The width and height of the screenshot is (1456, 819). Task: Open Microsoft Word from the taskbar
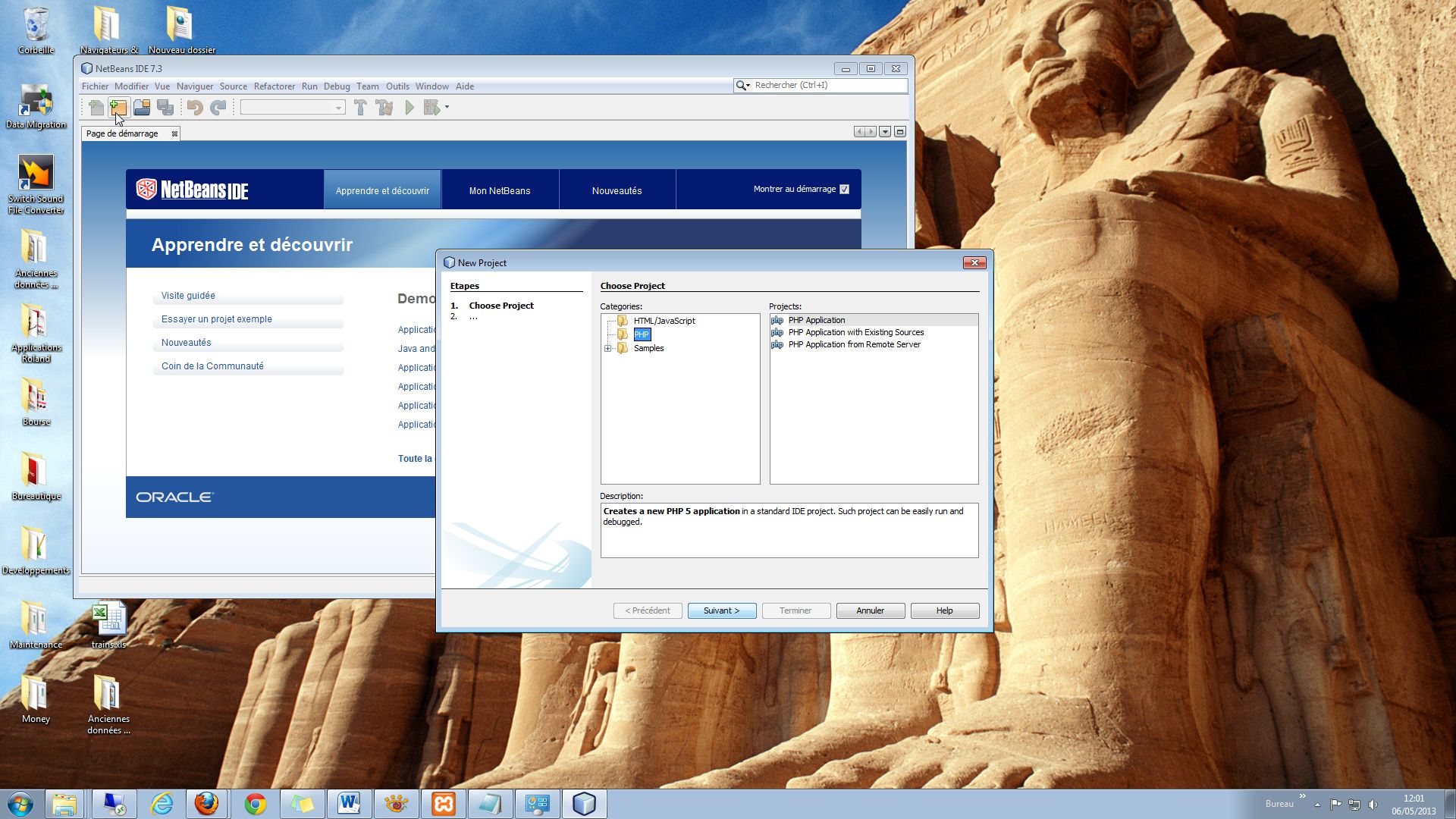(349, 804)
